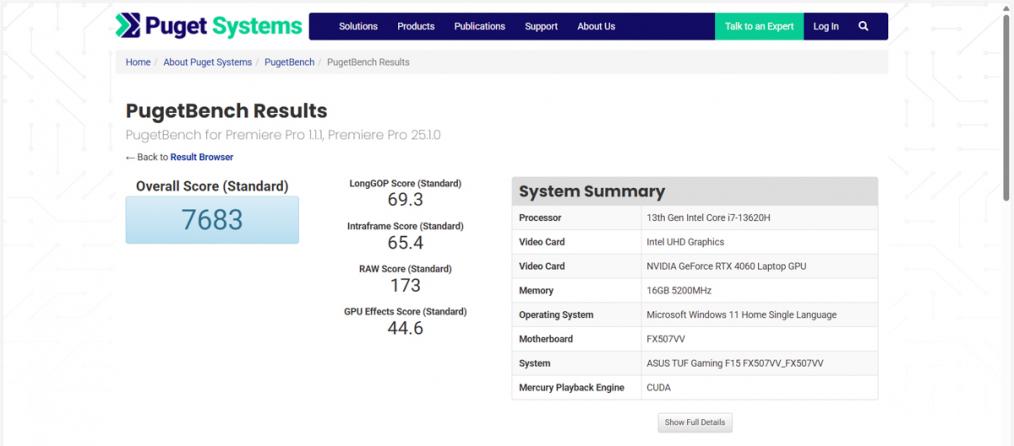Open the Support menu

[541, 27]
